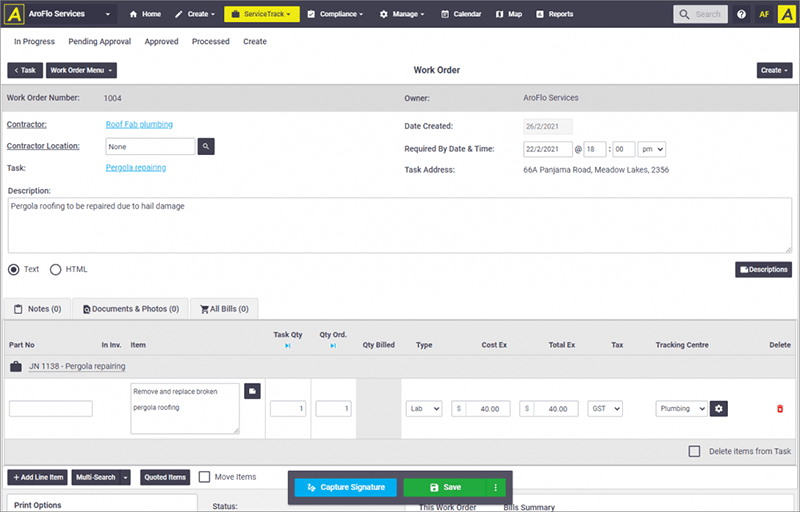The width and height of the screenshot is (800, 512).
Task: Open the Roof Fab plumbing contractor link
Action: point(139,124)
